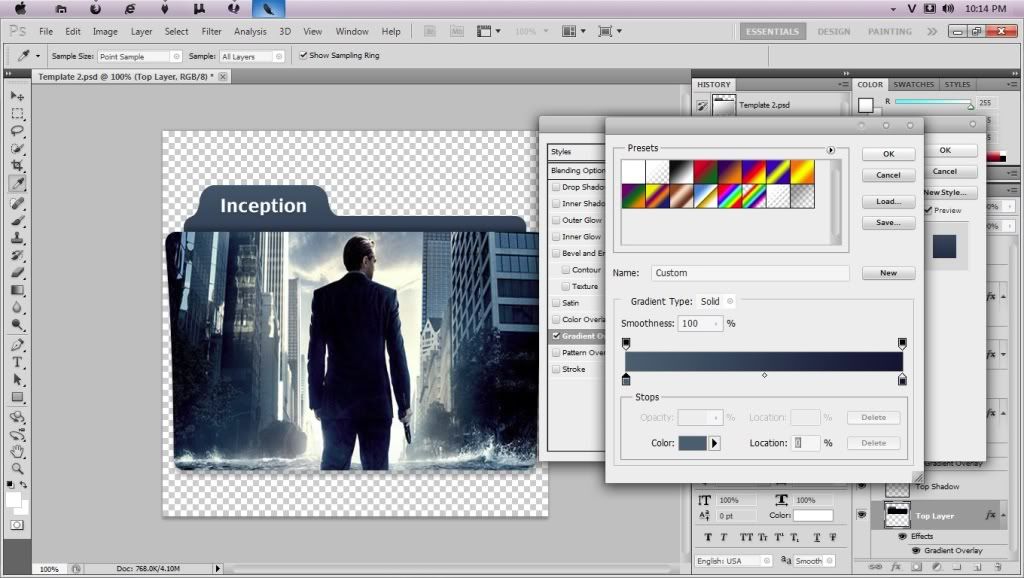1024x578 pixels.
Task: Switch to the Swatches tab
Action: click(913, 84)
